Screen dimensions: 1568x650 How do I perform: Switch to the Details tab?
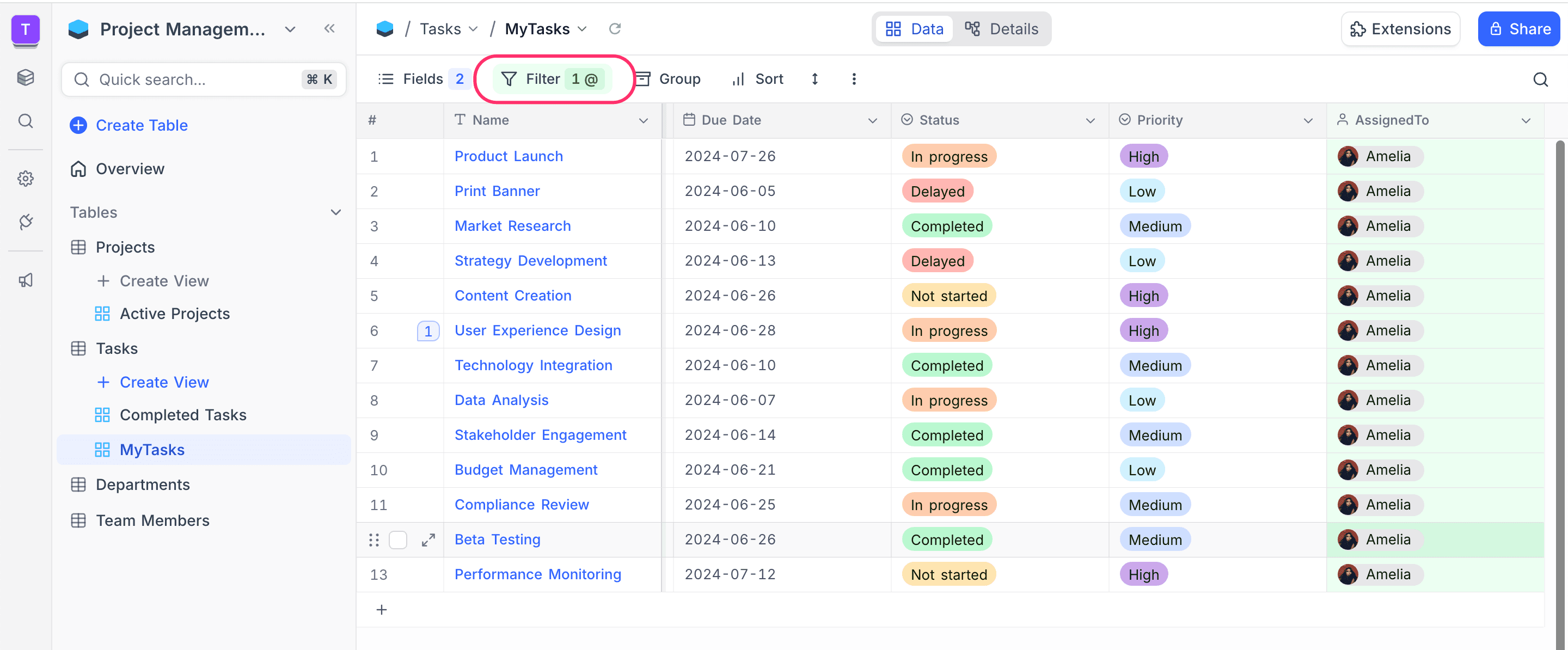[x=1002, y=29]
